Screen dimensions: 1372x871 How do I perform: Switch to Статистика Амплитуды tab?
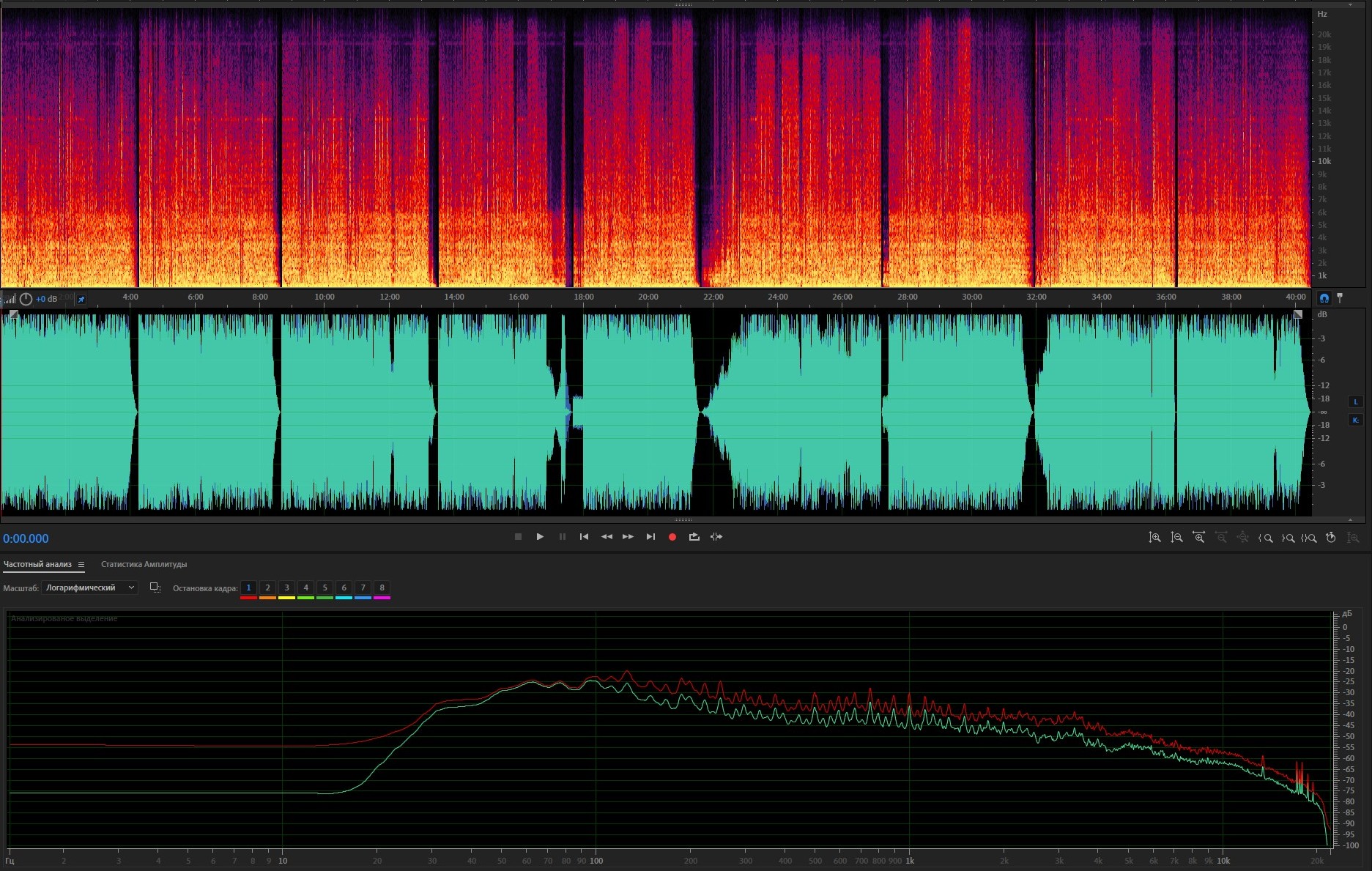[144, 564]
